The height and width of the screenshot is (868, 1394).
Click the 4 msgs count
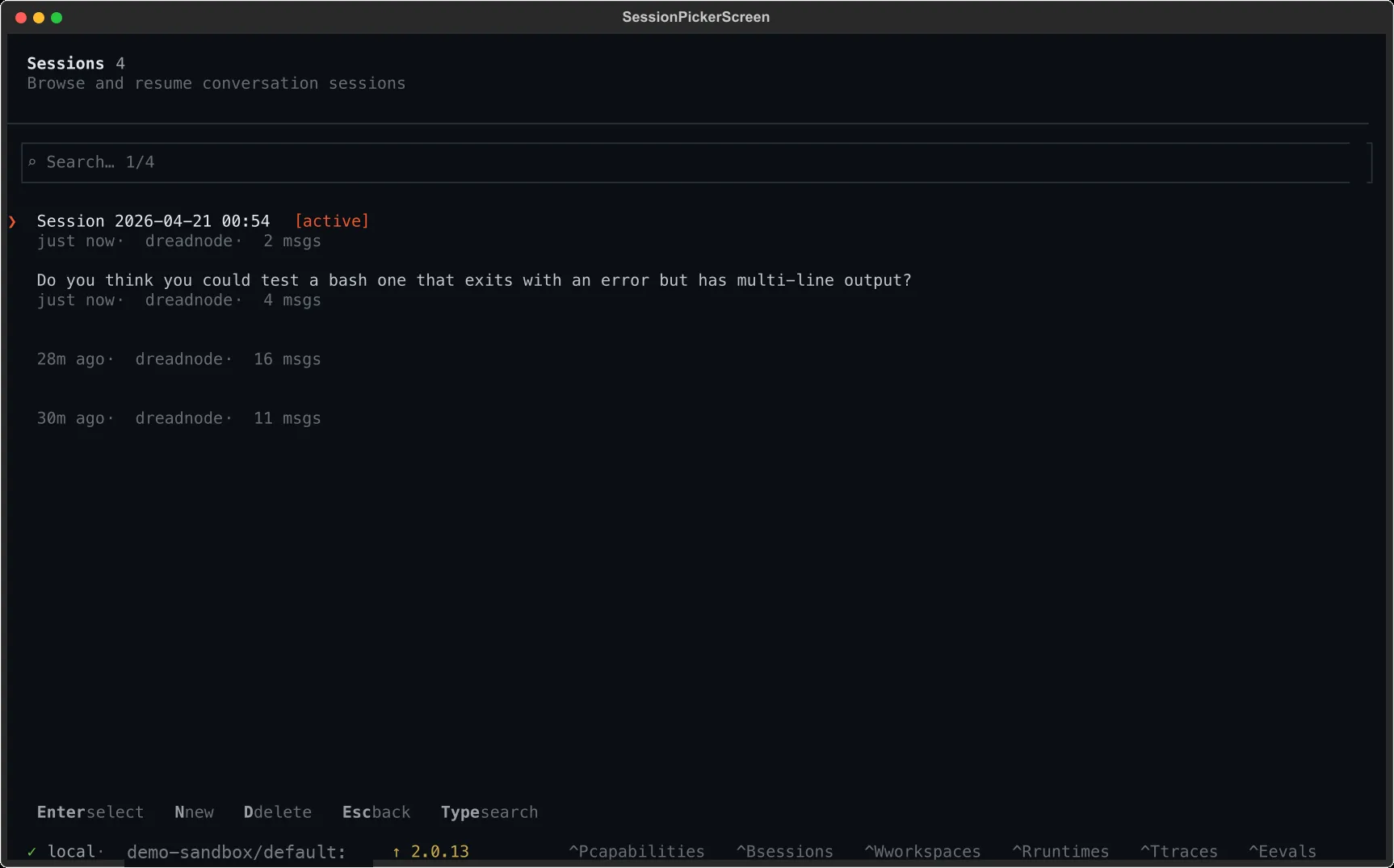tap(292, 300)
